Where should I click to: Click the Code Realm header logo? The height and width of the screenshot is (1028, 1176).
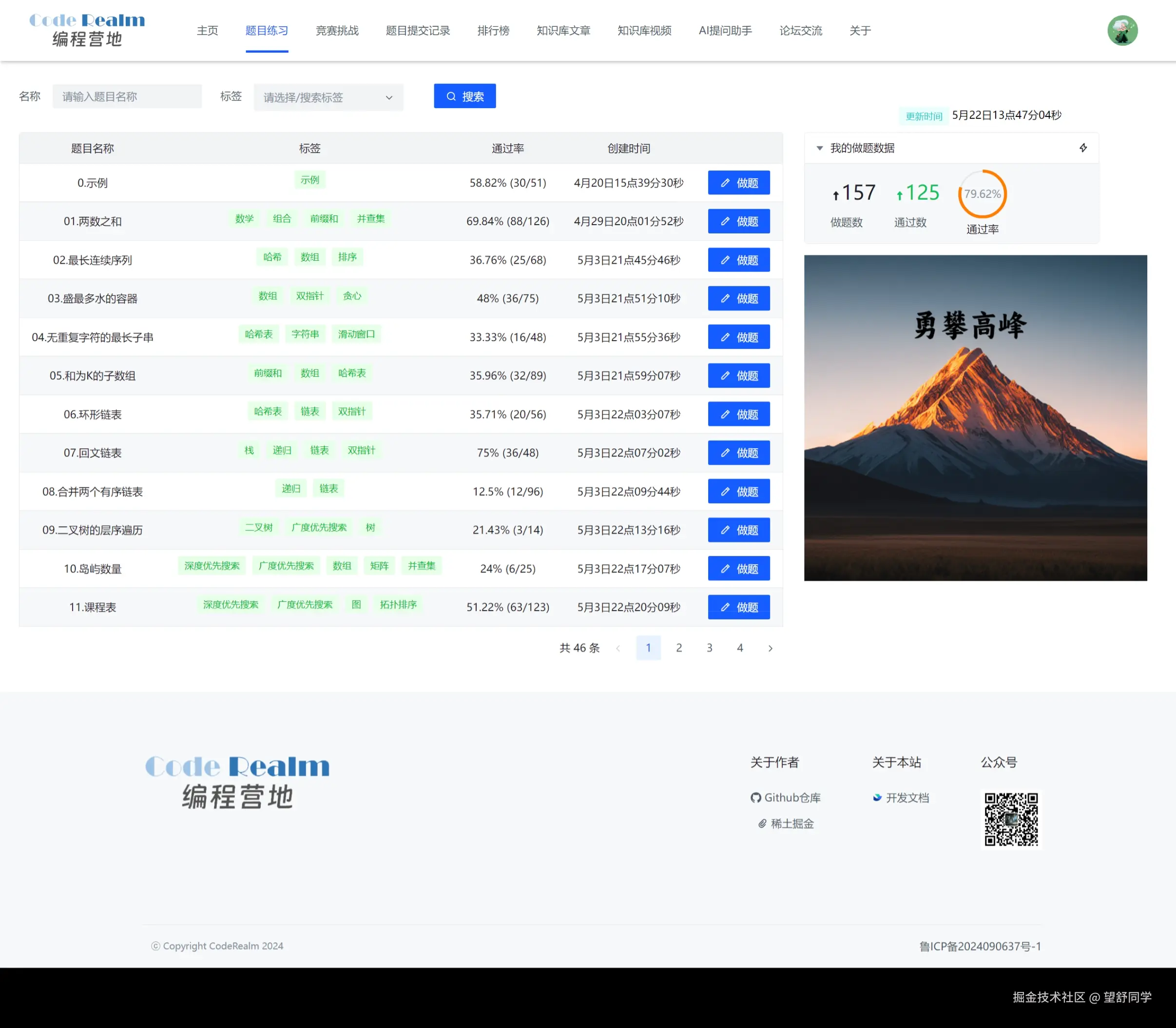click(87, 30)
